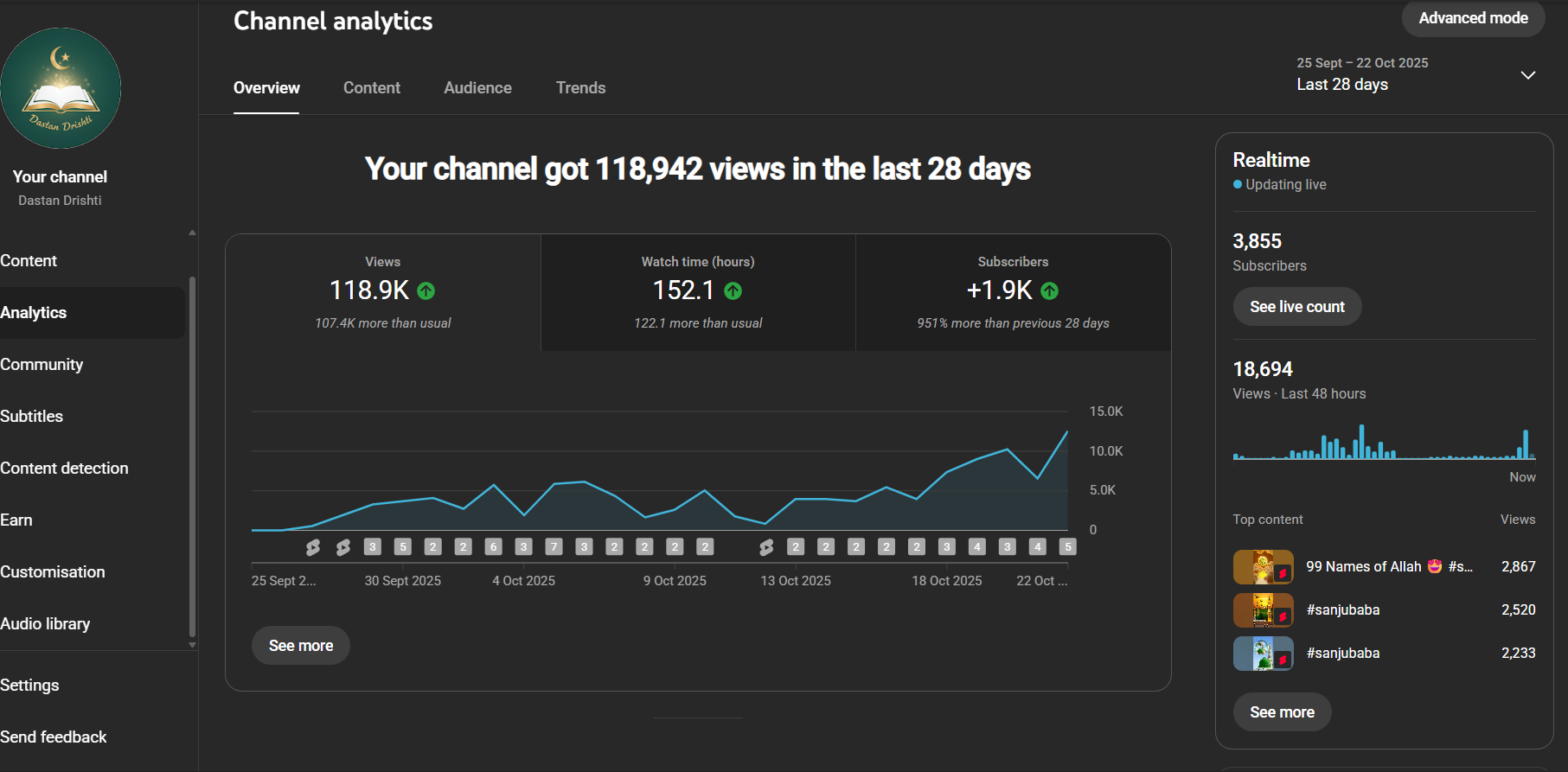Click green up-arrow beside 152.1 watch time

pyautogui.click(x=733, y=291)
